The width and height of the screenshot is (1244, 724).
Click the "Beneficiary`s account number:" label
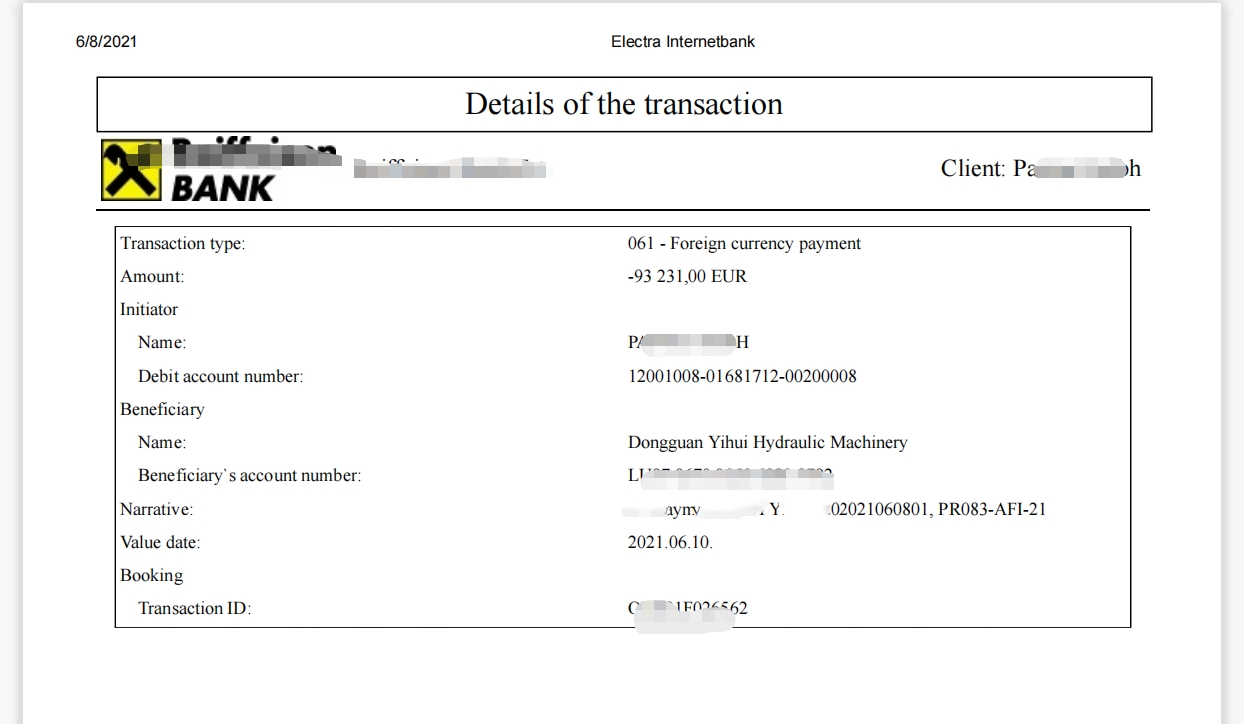click(x=249, y=476)
